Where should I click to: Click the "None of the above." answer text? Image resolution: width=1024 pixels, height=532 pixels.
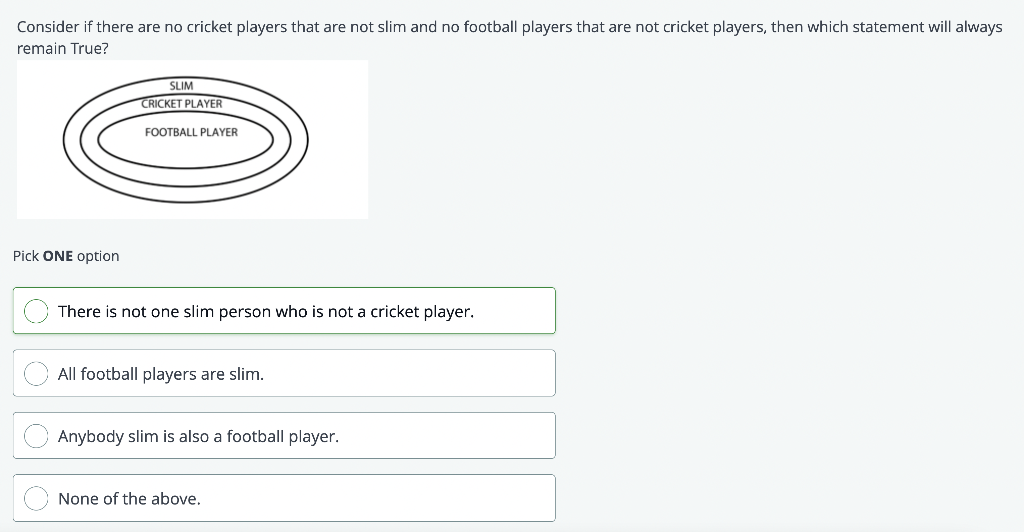129,498
